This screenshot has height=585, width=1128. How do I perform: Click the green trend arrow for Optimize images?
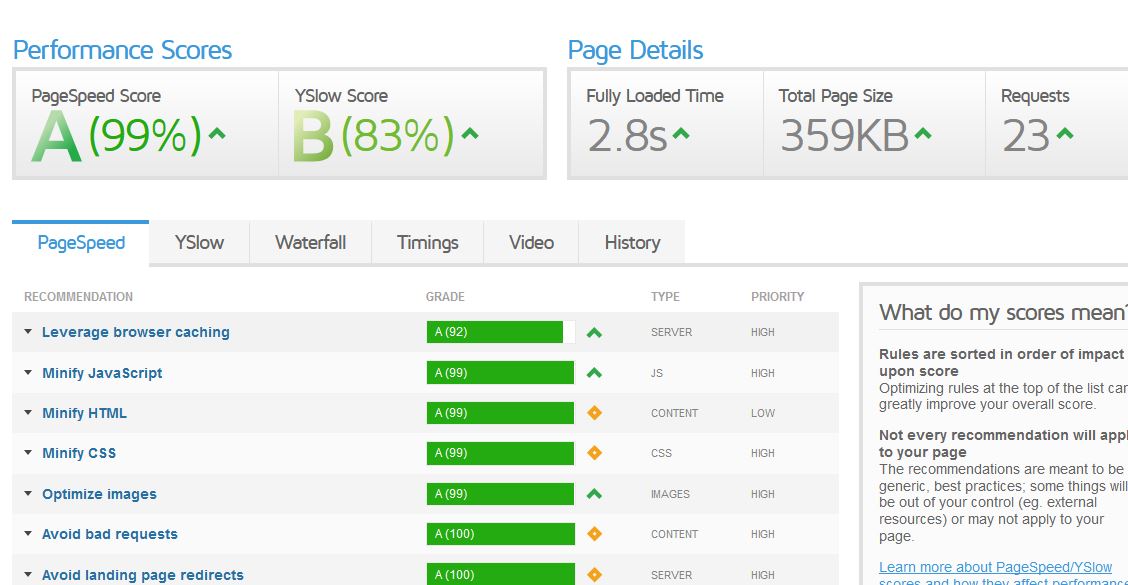click(x=594, y=494)
